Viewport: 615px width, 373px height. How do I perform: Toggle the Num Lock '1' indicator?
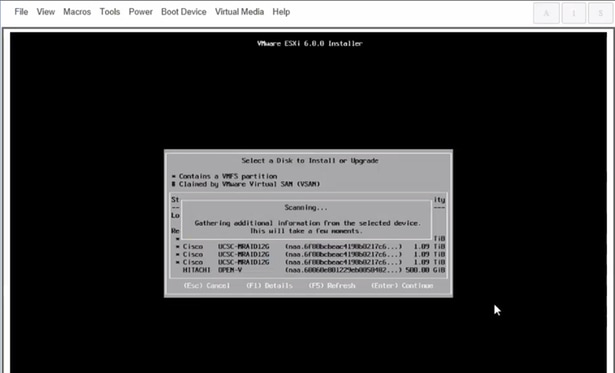coord(573,13)
